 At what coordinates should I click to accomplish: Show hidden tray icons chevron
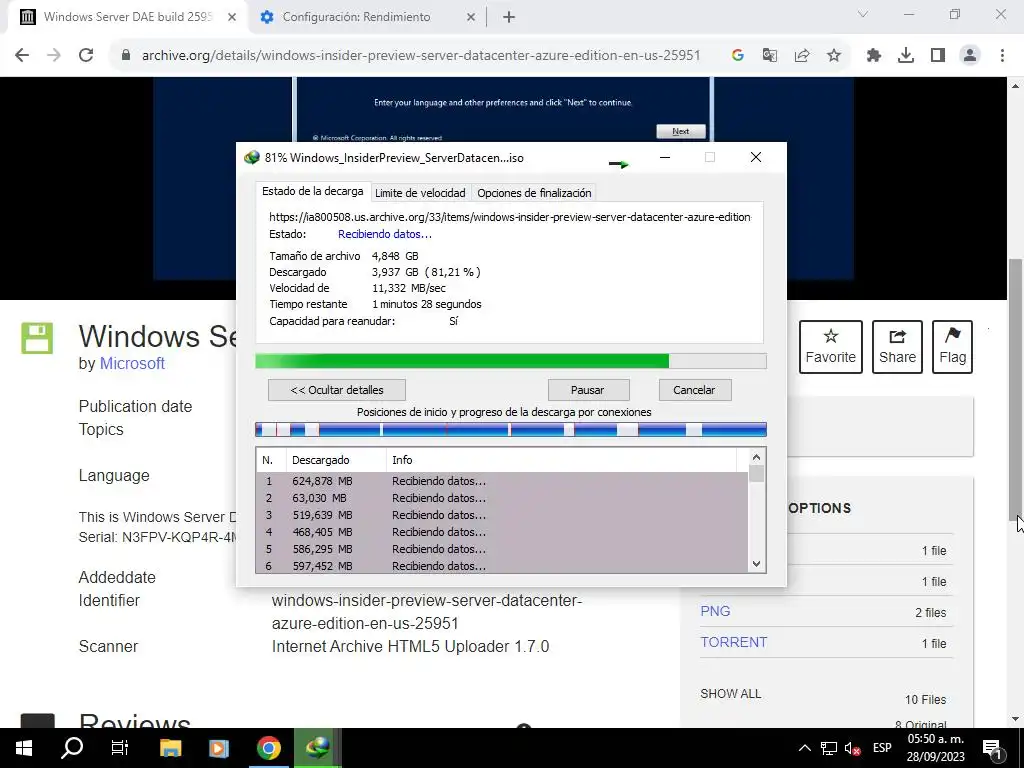(805, 748)
